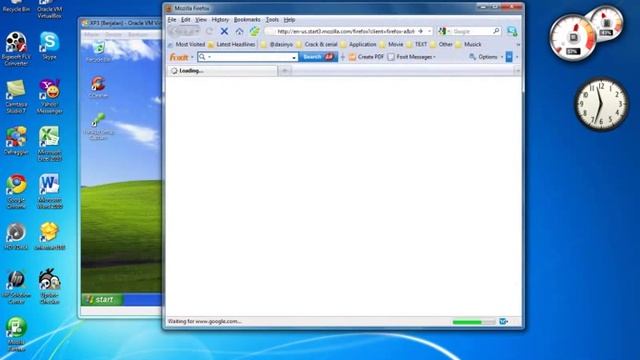640x360 pixels.
Task: Click the green pin icon in the XP VM
Action: tap(98, 126)
